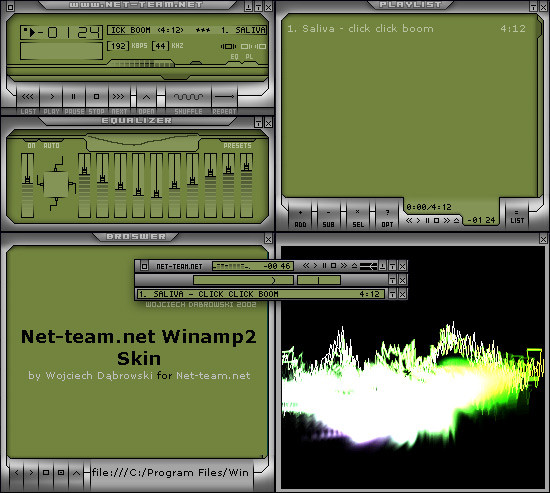Close the Browser window
Screen dimensions: 550x493
[x=268, y=239]
